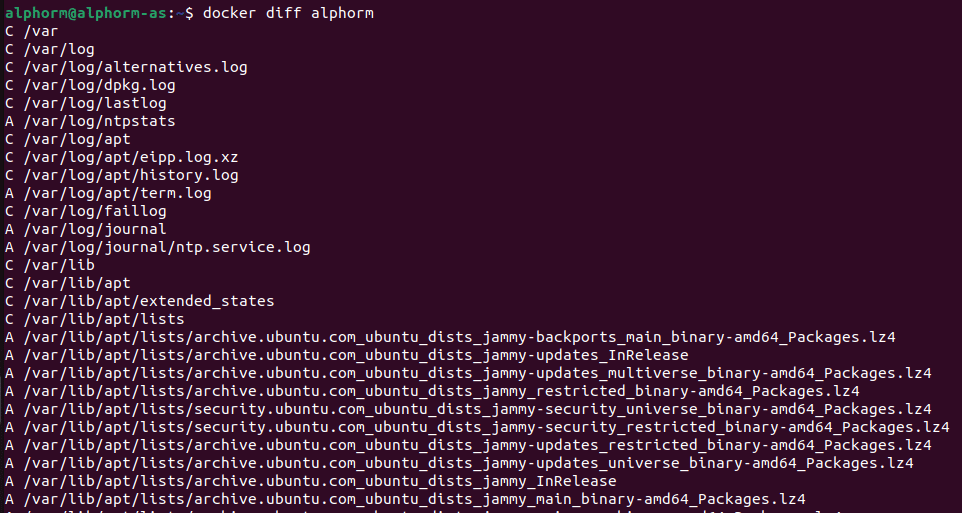Select the /var/log/alternatives.log line
The height and width of the screenshot is (513, 962).
click(x=126, y=67)
